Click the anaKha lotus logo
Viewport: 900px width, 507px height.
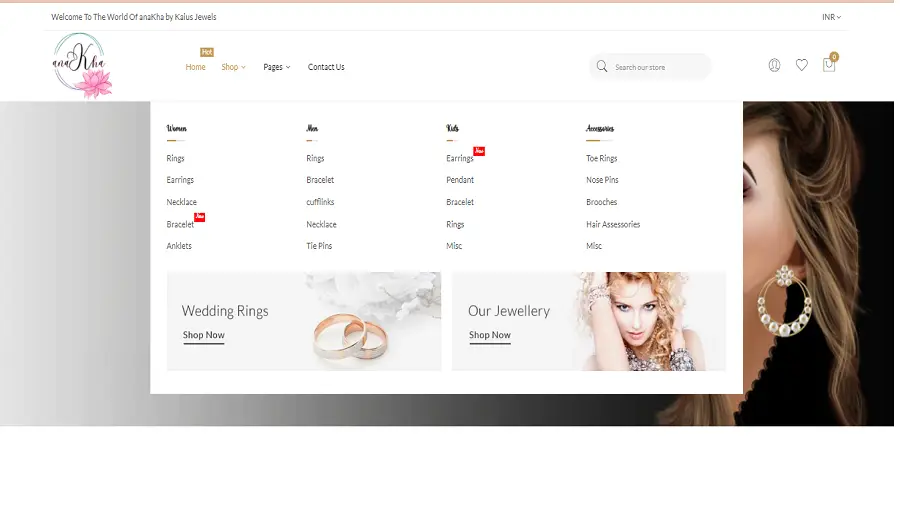(82, 66)
